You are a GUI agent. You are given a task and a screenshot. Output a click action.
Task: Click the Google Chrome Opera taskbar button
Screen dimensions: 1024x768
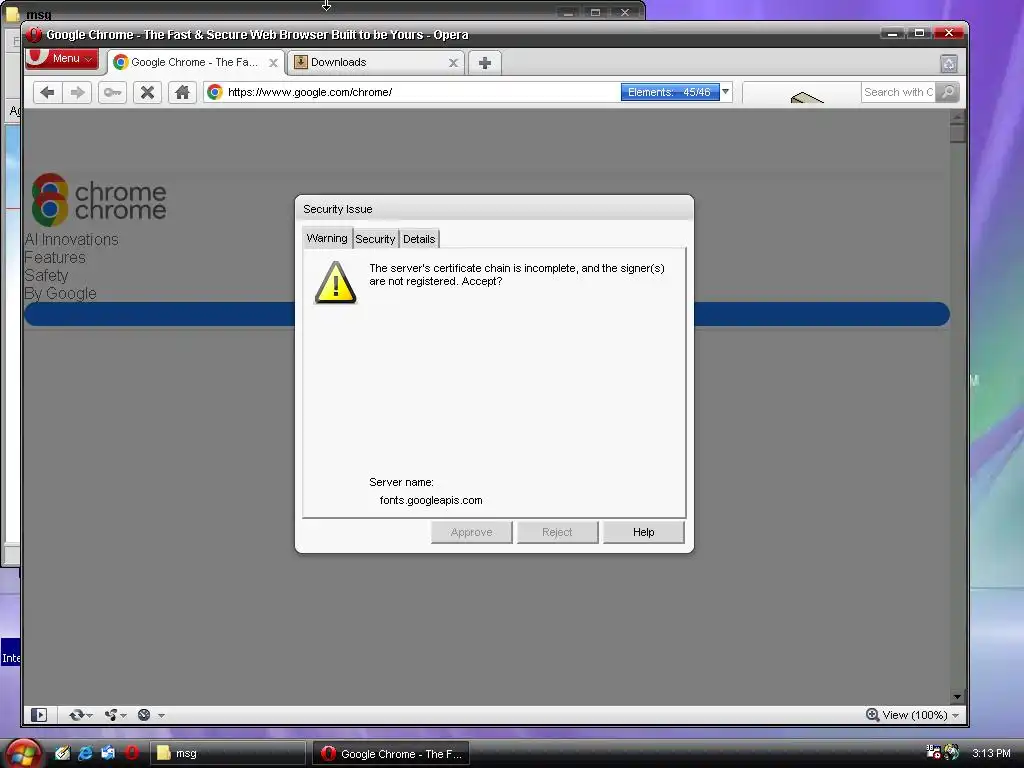point(391,754)
